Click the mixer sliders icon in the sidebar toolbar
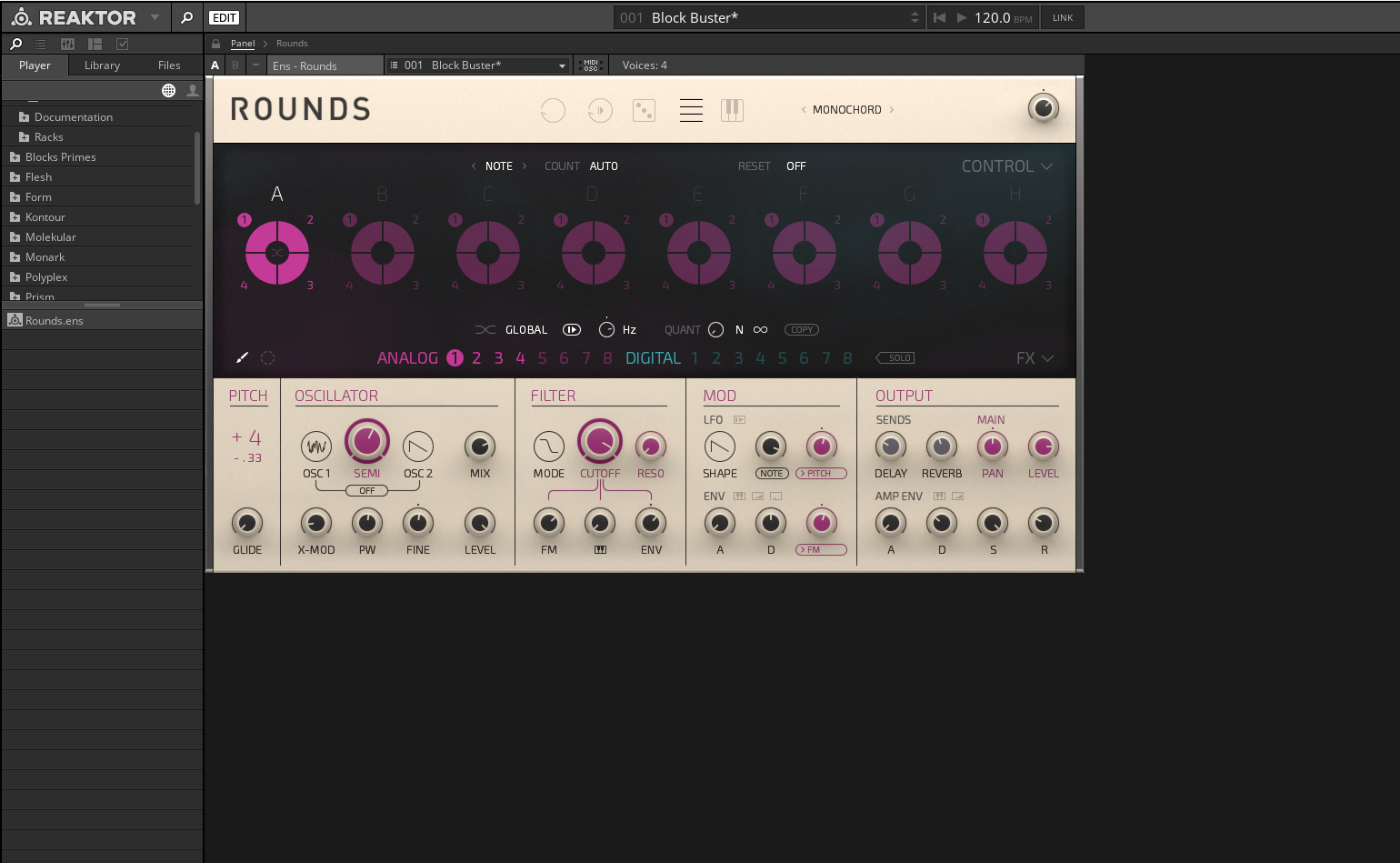The width and height of the screenshot is (1400, 863). pyautogui.click(x=67, y=44)
